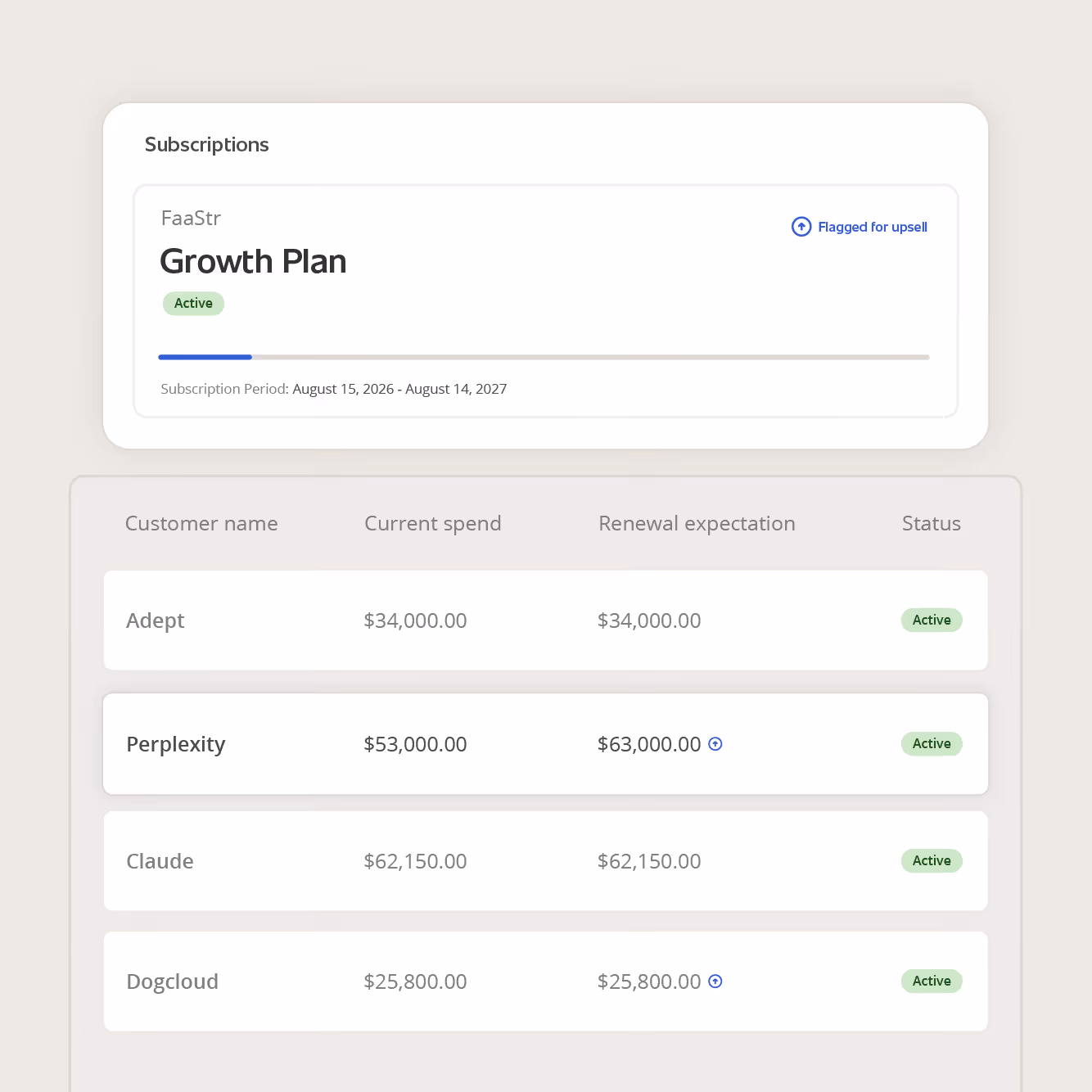Click the Active status badge for Claude
1092x1092 pixels.
coord(932,860)
